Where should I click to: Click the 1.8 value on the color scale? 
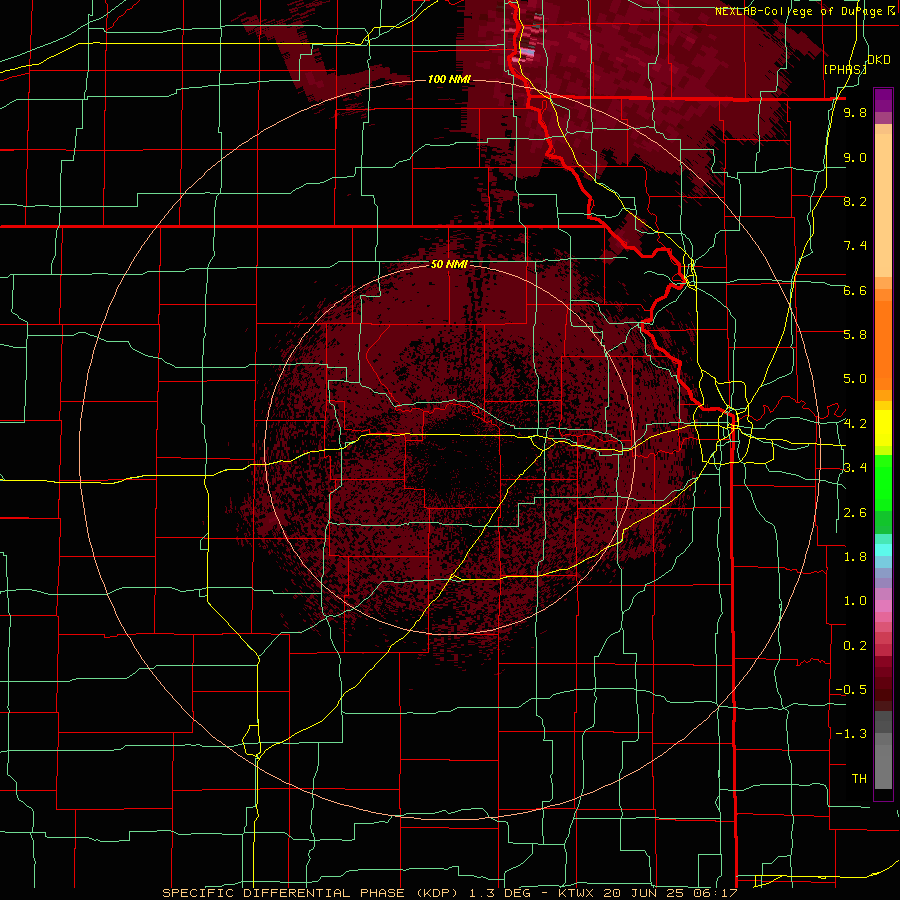[855, 557]
